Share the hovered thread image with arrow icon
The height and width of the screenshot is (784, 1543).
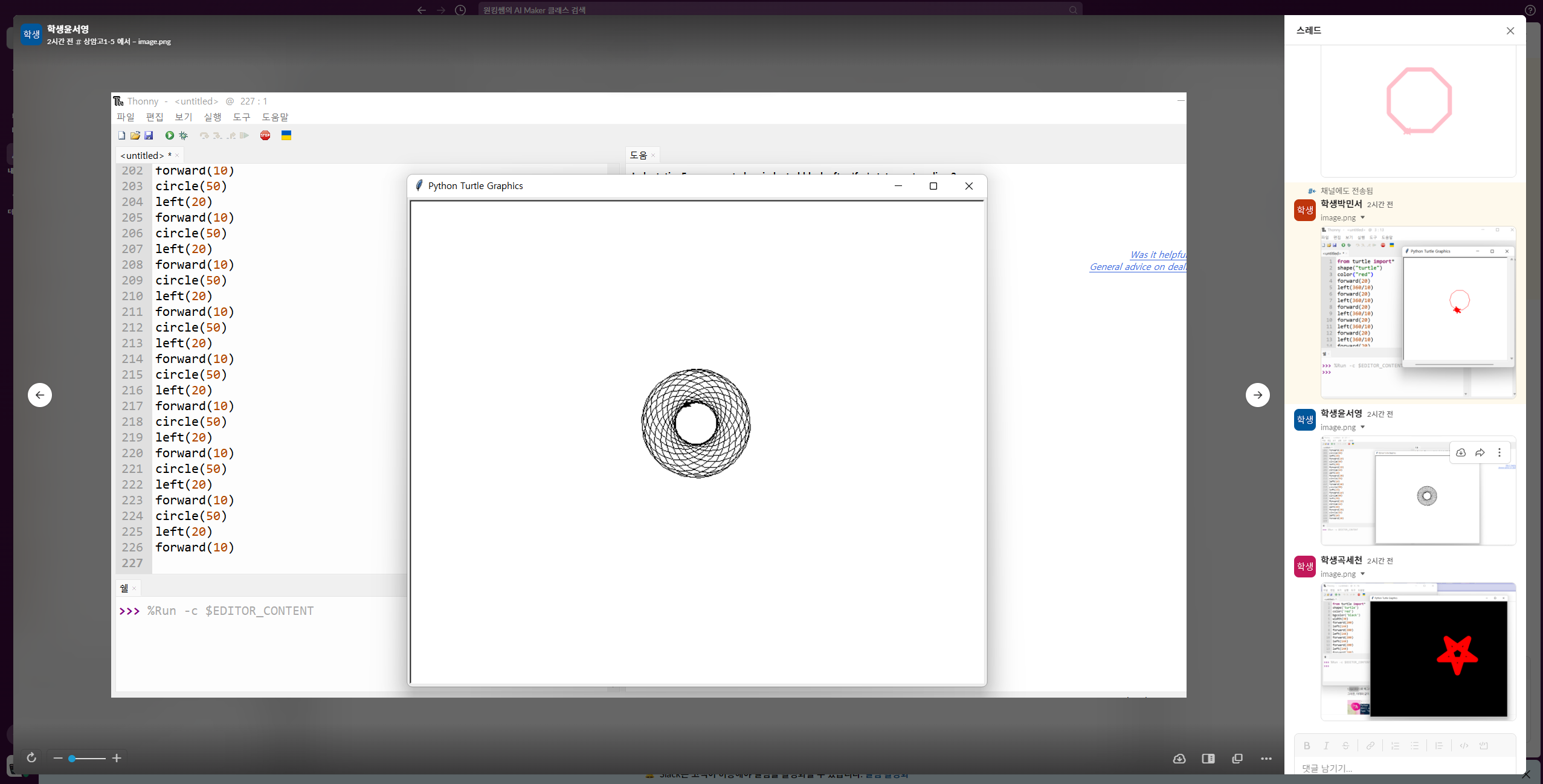[x=1480, y=452]
